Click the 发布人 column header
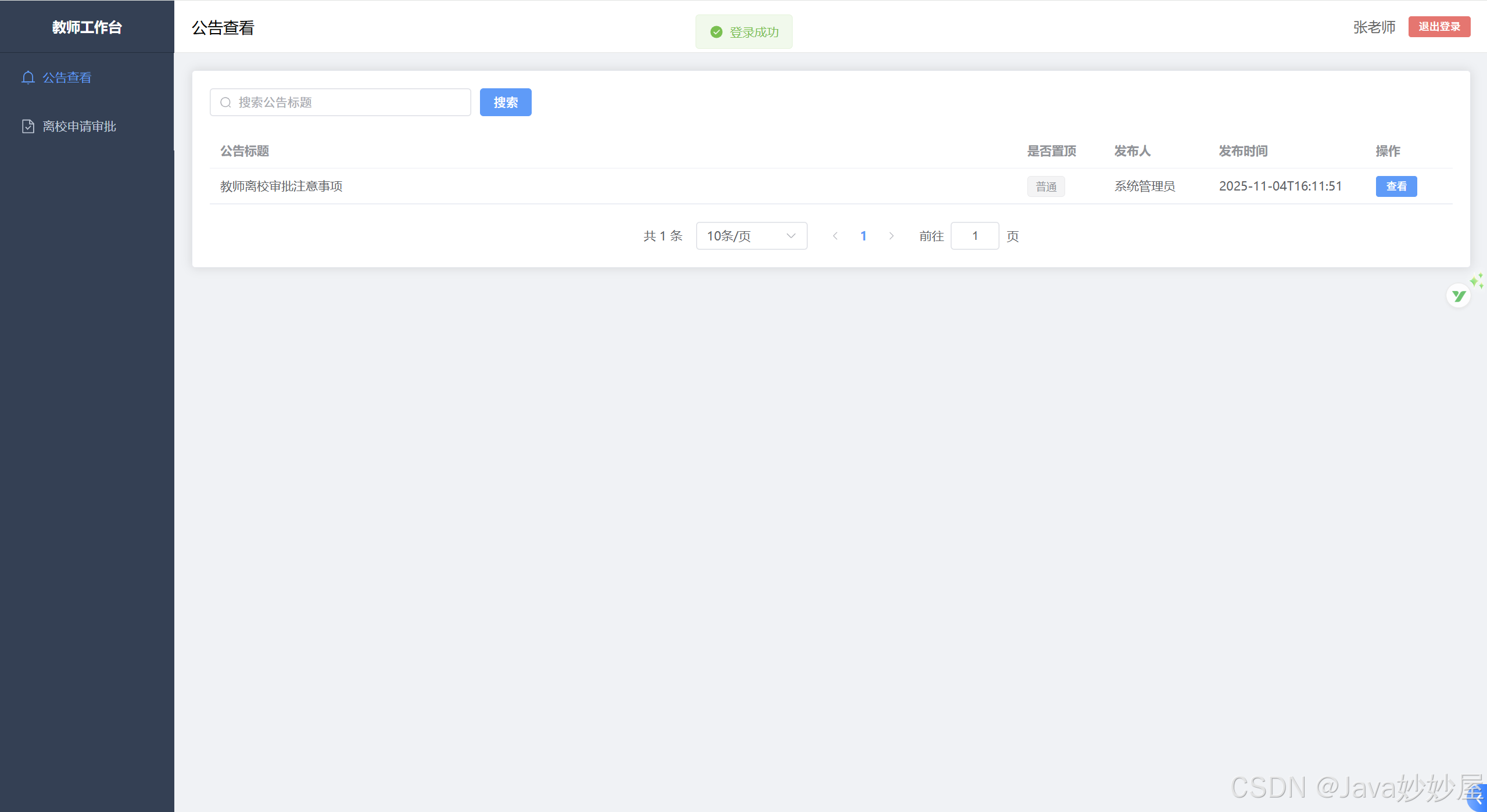Image resolution: width=1487 pixels, height=812 pixels. coord(1133,151)
